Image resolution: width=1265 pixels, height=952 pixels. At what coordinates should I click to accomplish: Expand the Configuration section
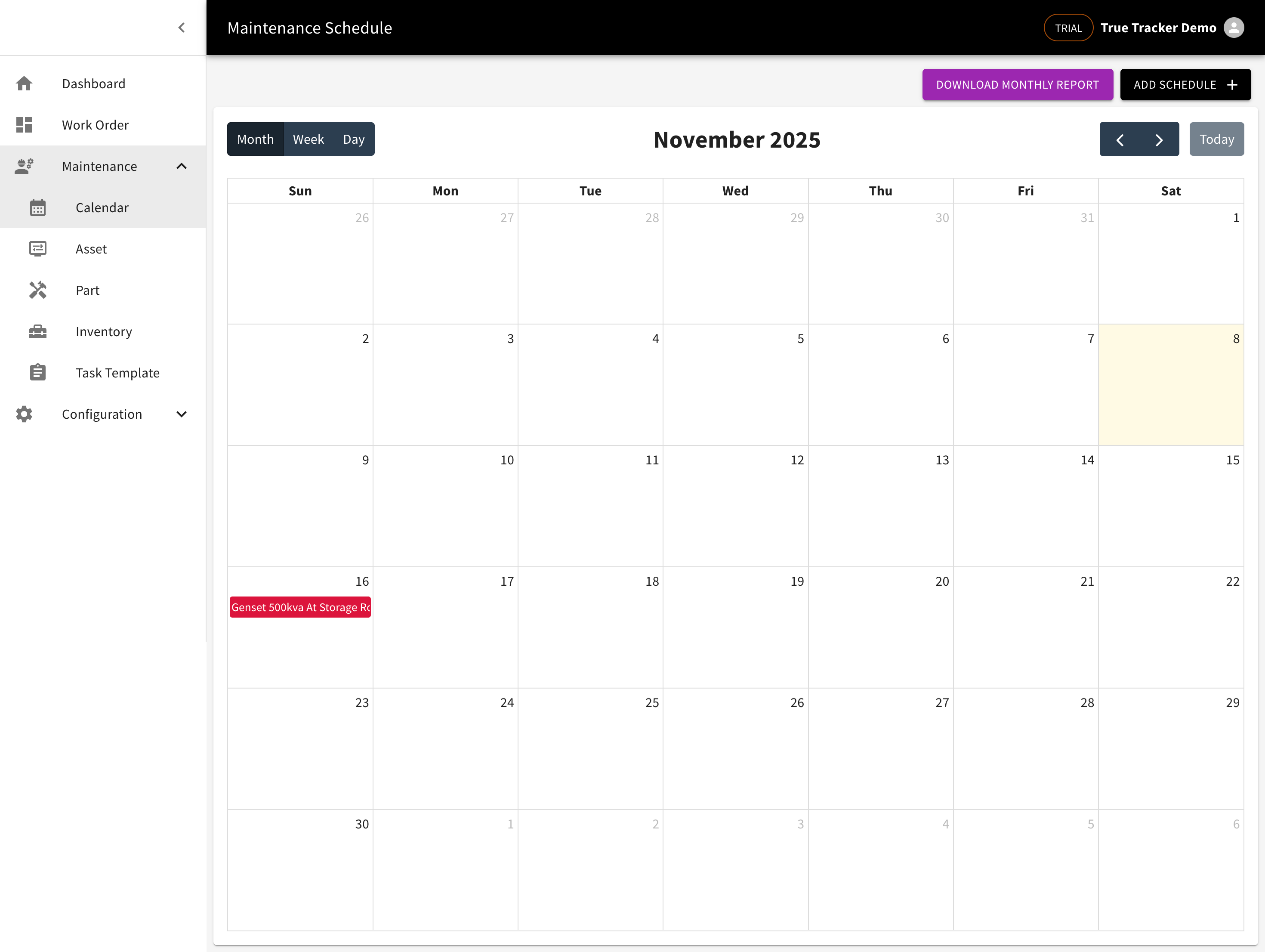181,414
